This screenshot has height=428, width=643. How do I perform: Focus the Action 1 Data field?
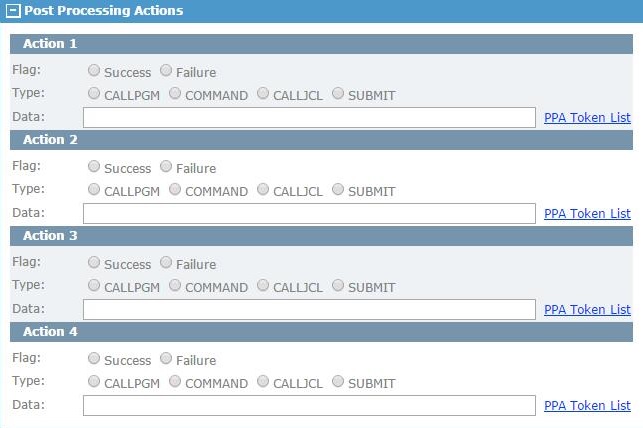(x=309, y=118)
